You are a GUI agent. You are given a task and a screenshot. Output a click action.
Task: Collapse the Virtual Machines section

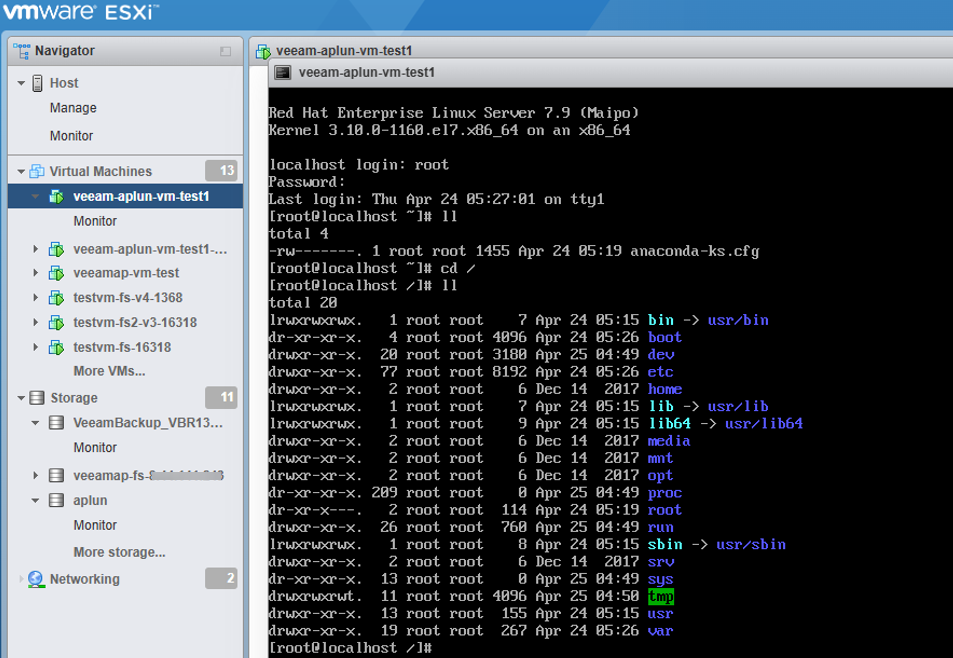(21, 172)
